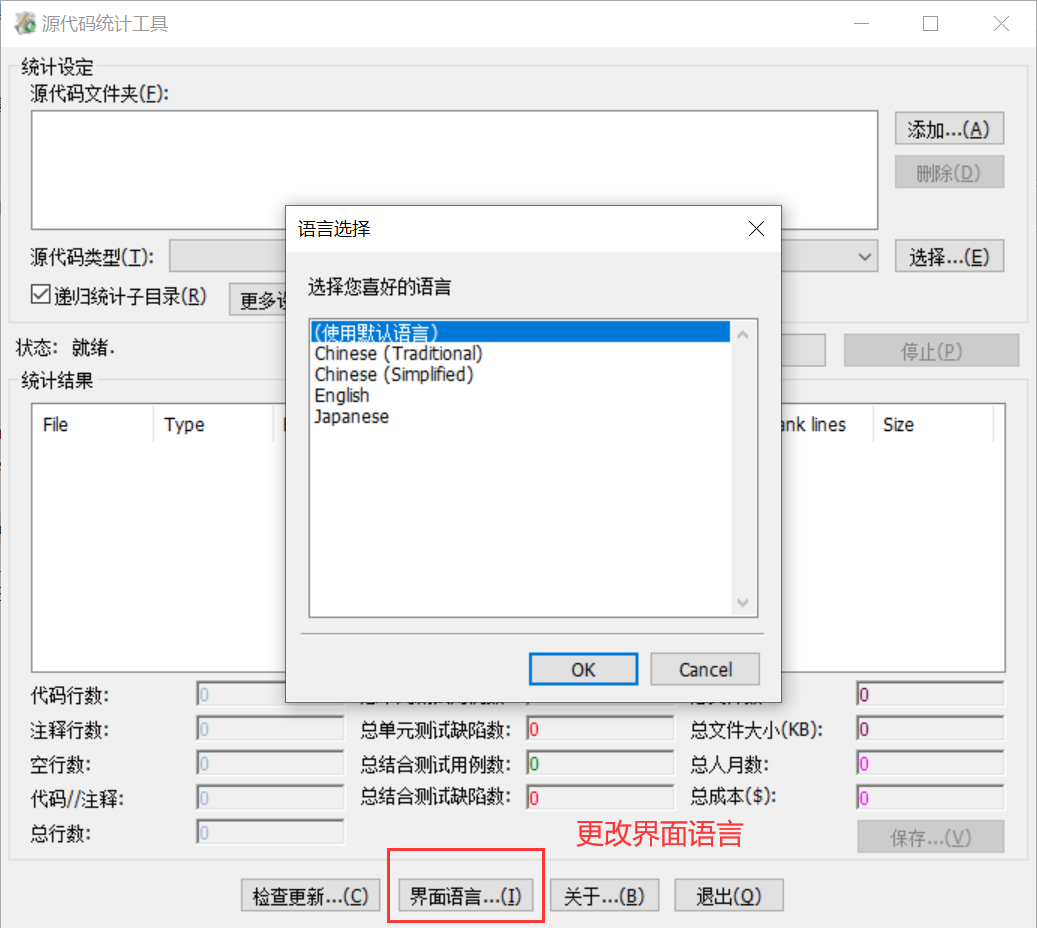
Task: Click the language list scrollbar down arrow
Action: pyautogui.click(x=743, y=602)
